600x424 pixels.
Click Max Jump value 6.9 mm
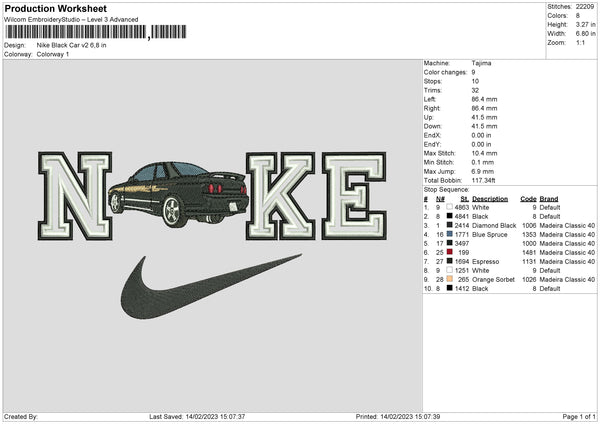483,171
